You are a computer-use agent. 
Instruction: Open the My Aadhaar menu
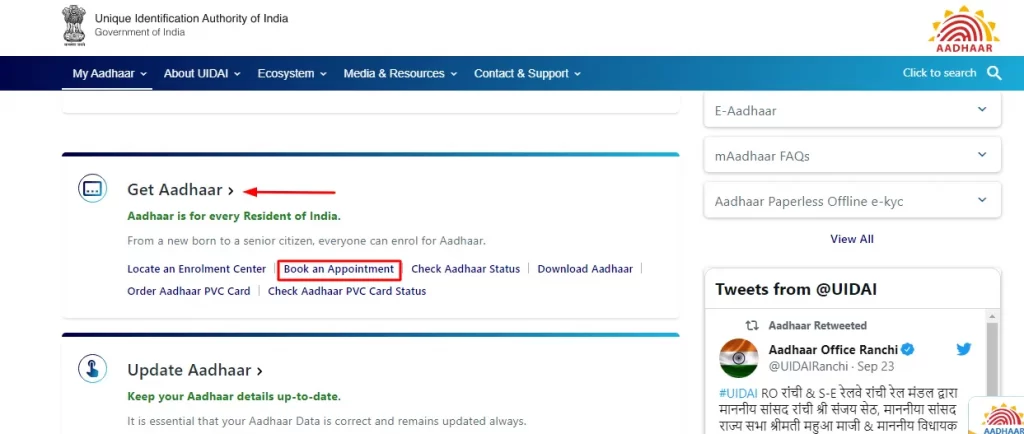pyautogui.click(x=110, y=73)
